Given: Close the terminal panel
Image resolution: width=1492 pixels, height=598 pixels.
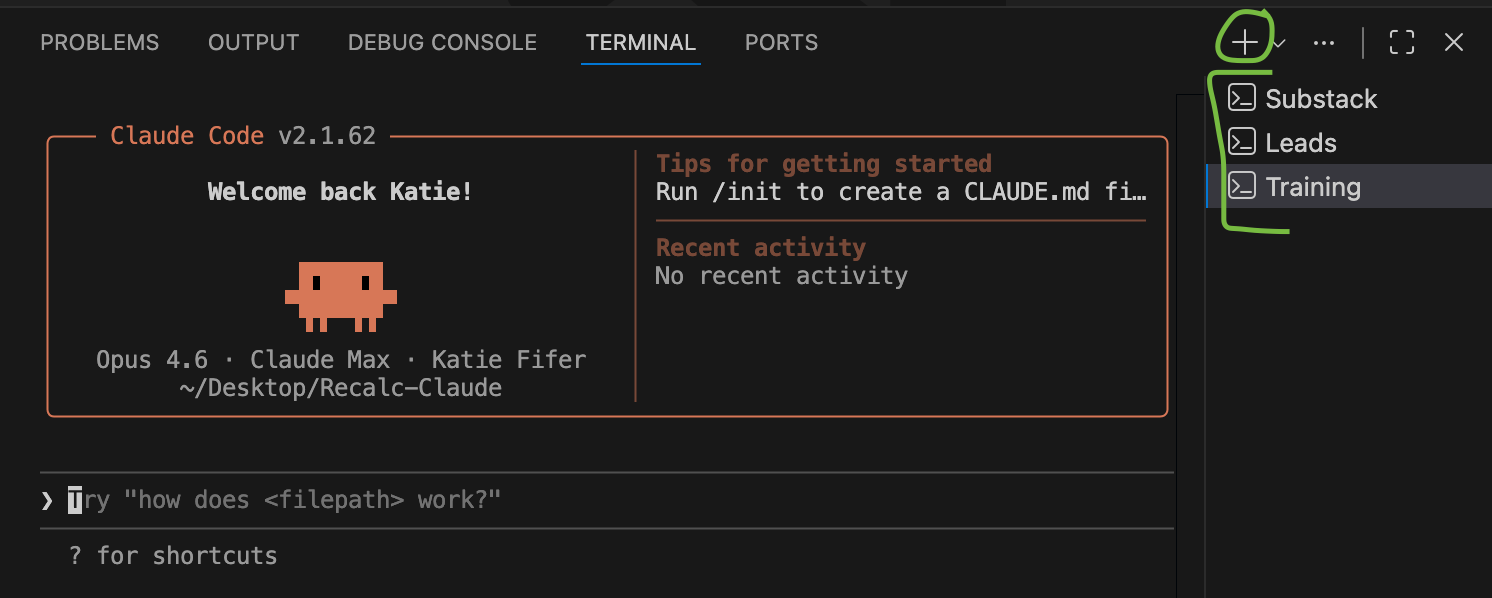Looking at the screenshot, I should coord(1454,42).
